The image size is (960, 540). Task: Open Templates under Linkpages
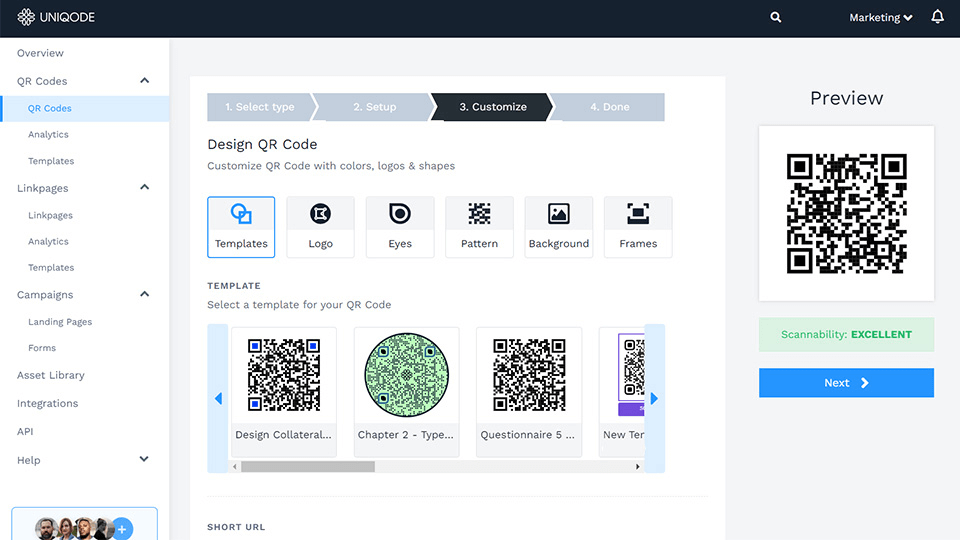point(51,268)
